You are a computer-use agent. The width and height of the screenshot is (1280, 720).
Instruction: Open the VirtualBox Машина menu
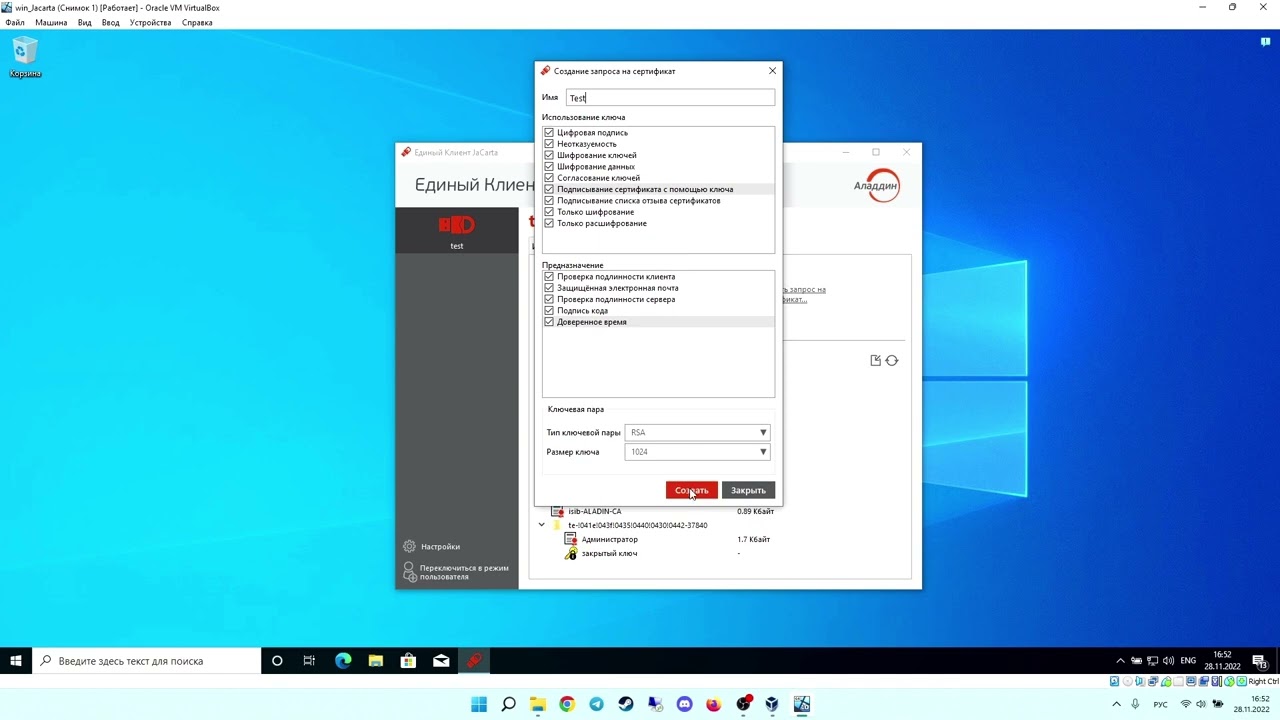point(51,22)
